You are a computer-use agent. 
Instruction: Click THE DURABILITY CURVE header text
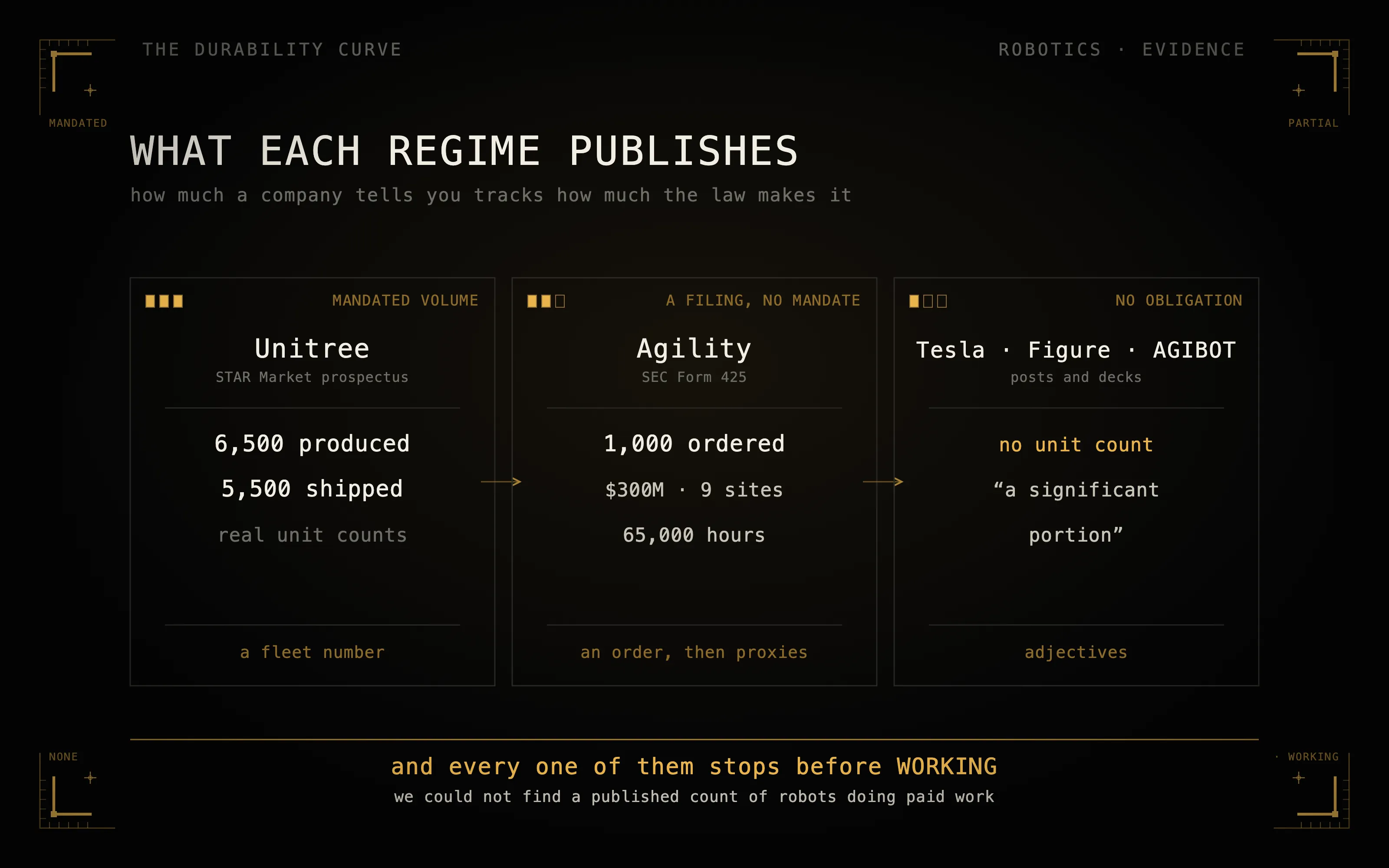272,50
